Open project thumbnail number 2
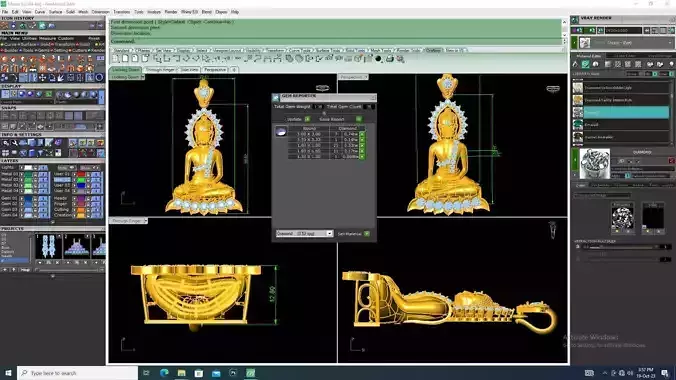 pos(76,246)
